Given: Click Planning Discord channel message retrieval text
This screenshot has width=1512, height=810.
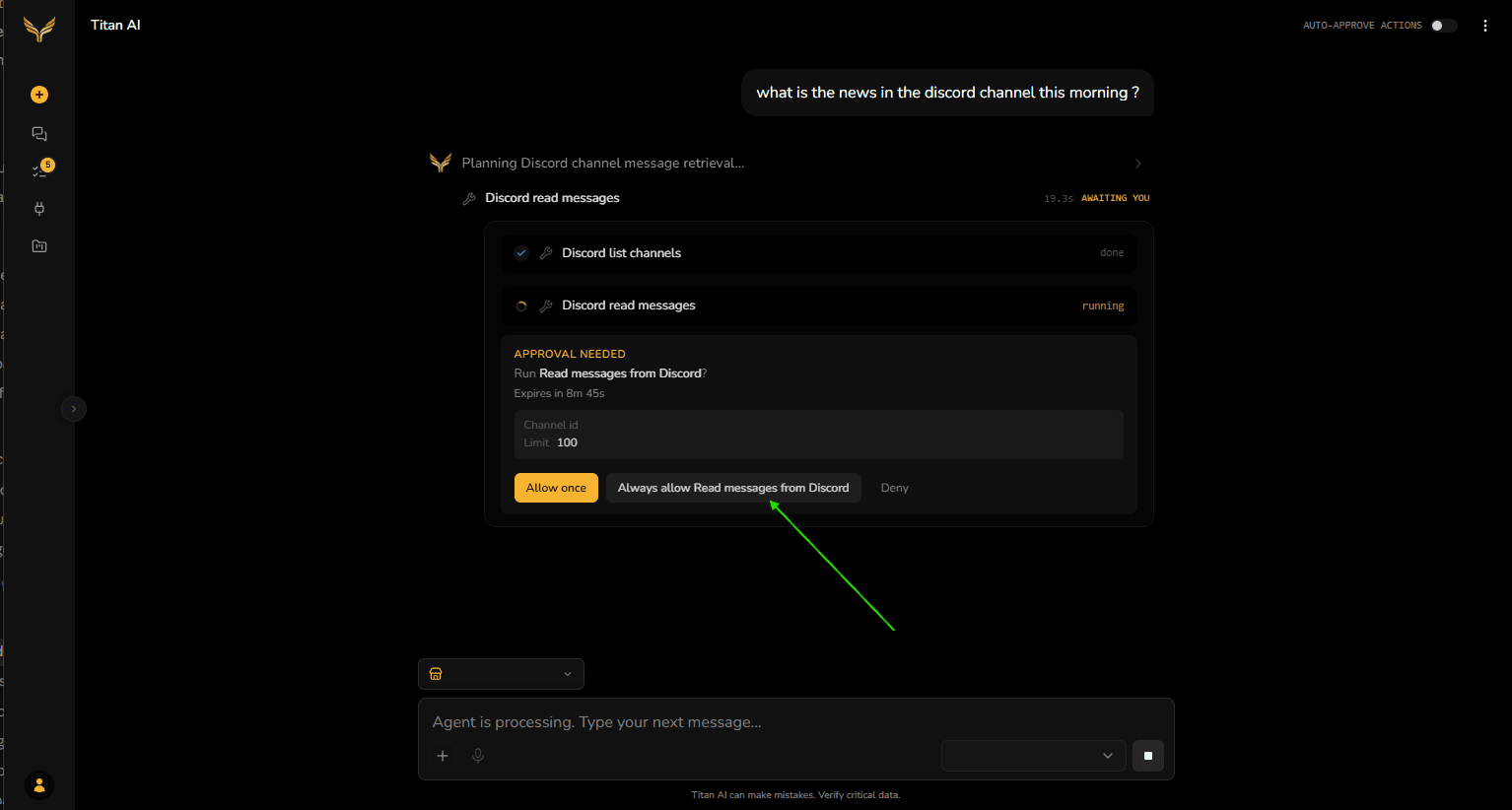Looking at the screenshot, I should 602,164.
